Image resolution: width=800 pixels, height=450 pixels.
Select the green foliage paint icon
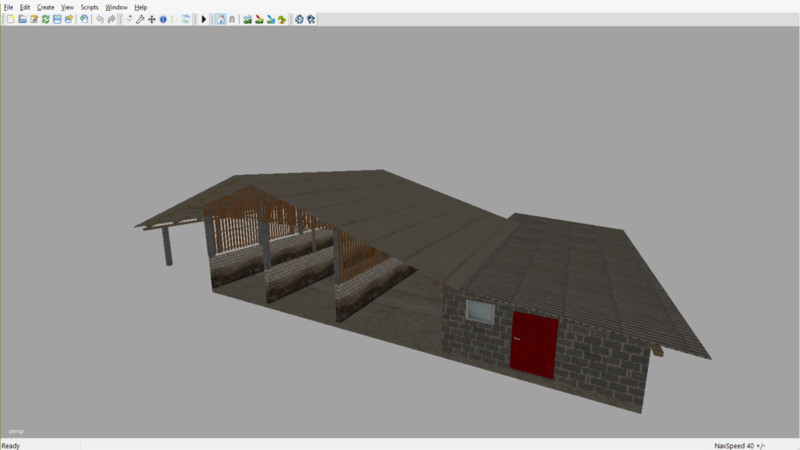pos(282,19)
